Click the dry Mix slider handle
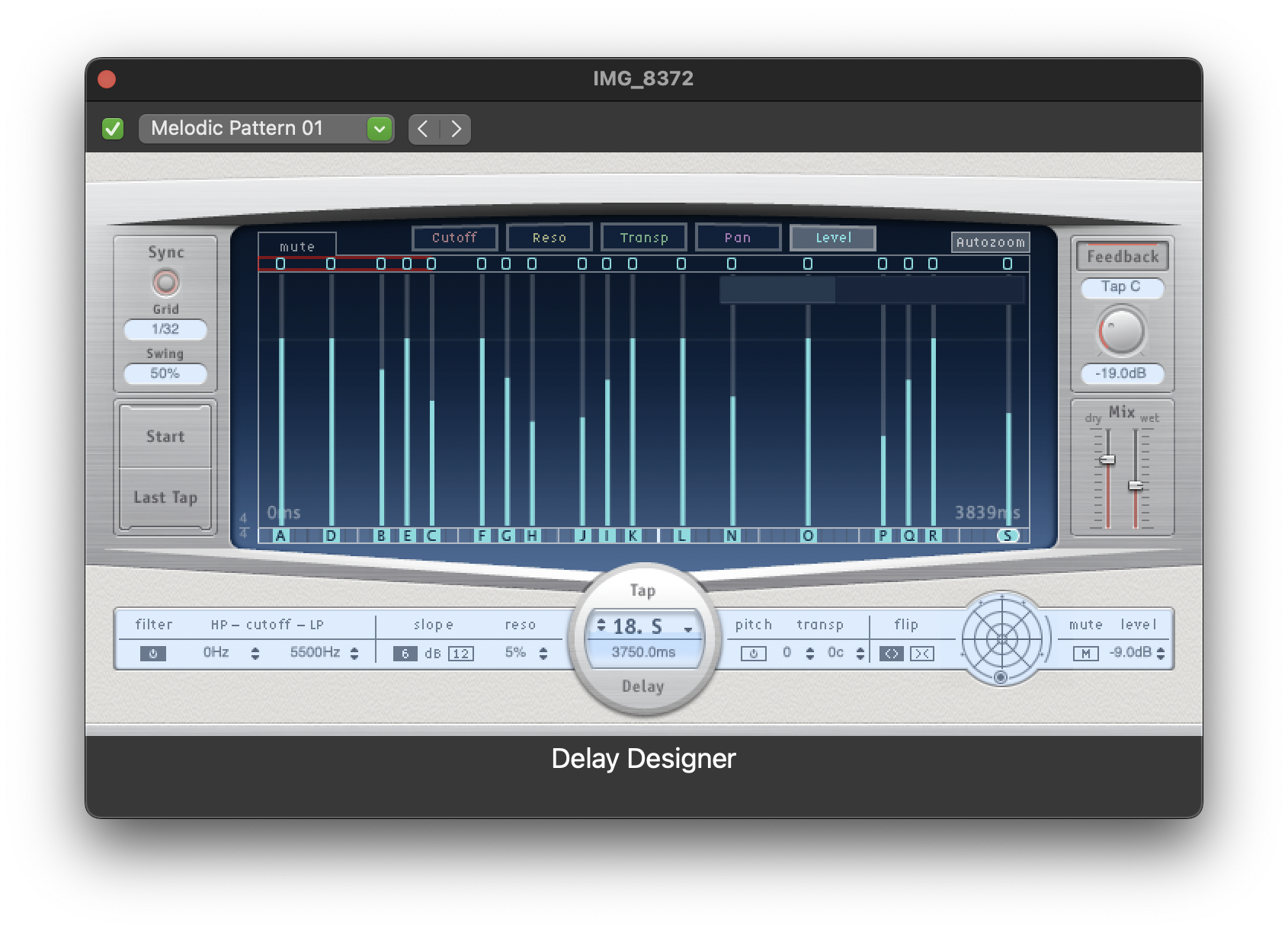This screenshot has height=931, width=1288. (1108, 459)
